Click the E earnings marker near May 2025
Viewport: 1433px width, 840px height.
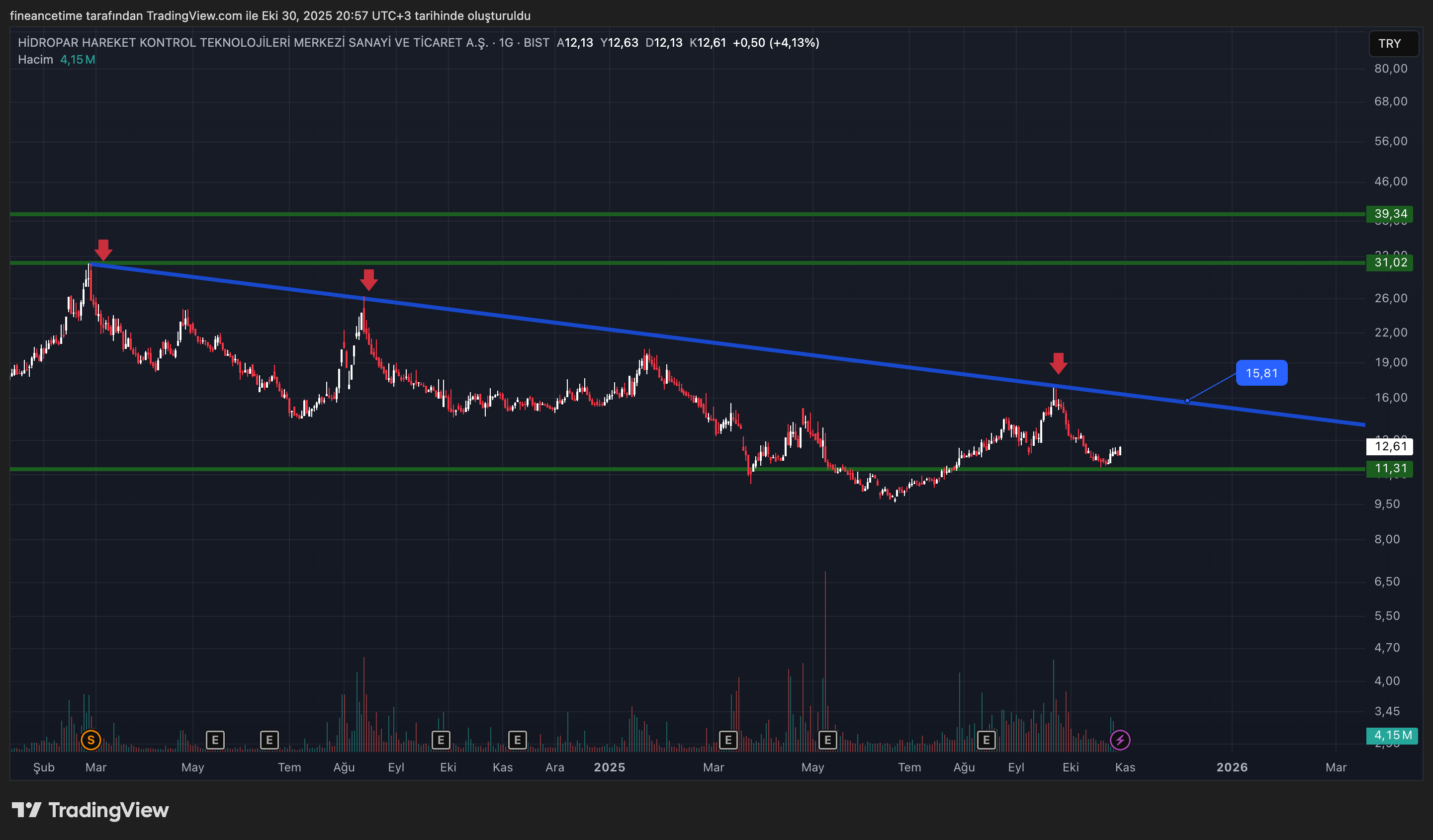(827, 740)
